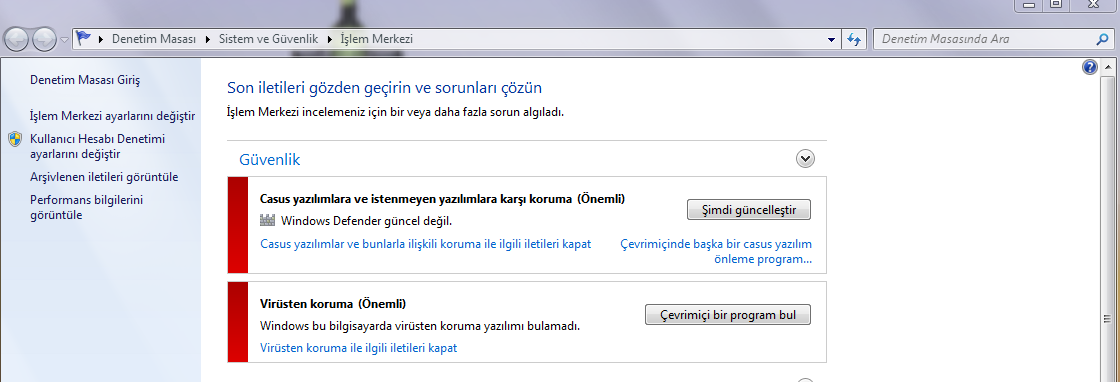Turn off spyware messages link
Image resolution: width=1120 pixels, height=382 pixels.
tap(426, 243)
